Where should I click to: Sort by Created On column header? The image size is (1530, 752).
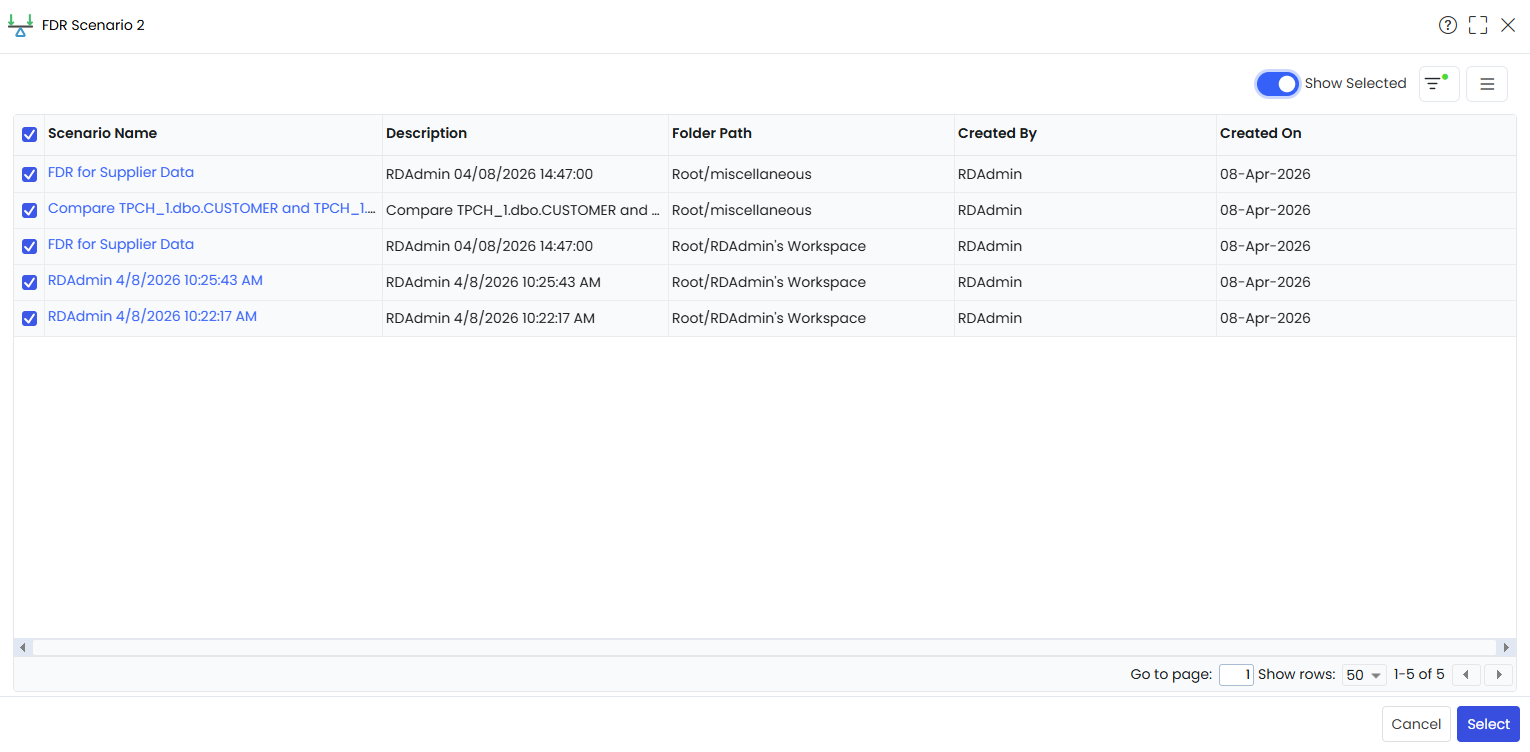click(1260, 133)
